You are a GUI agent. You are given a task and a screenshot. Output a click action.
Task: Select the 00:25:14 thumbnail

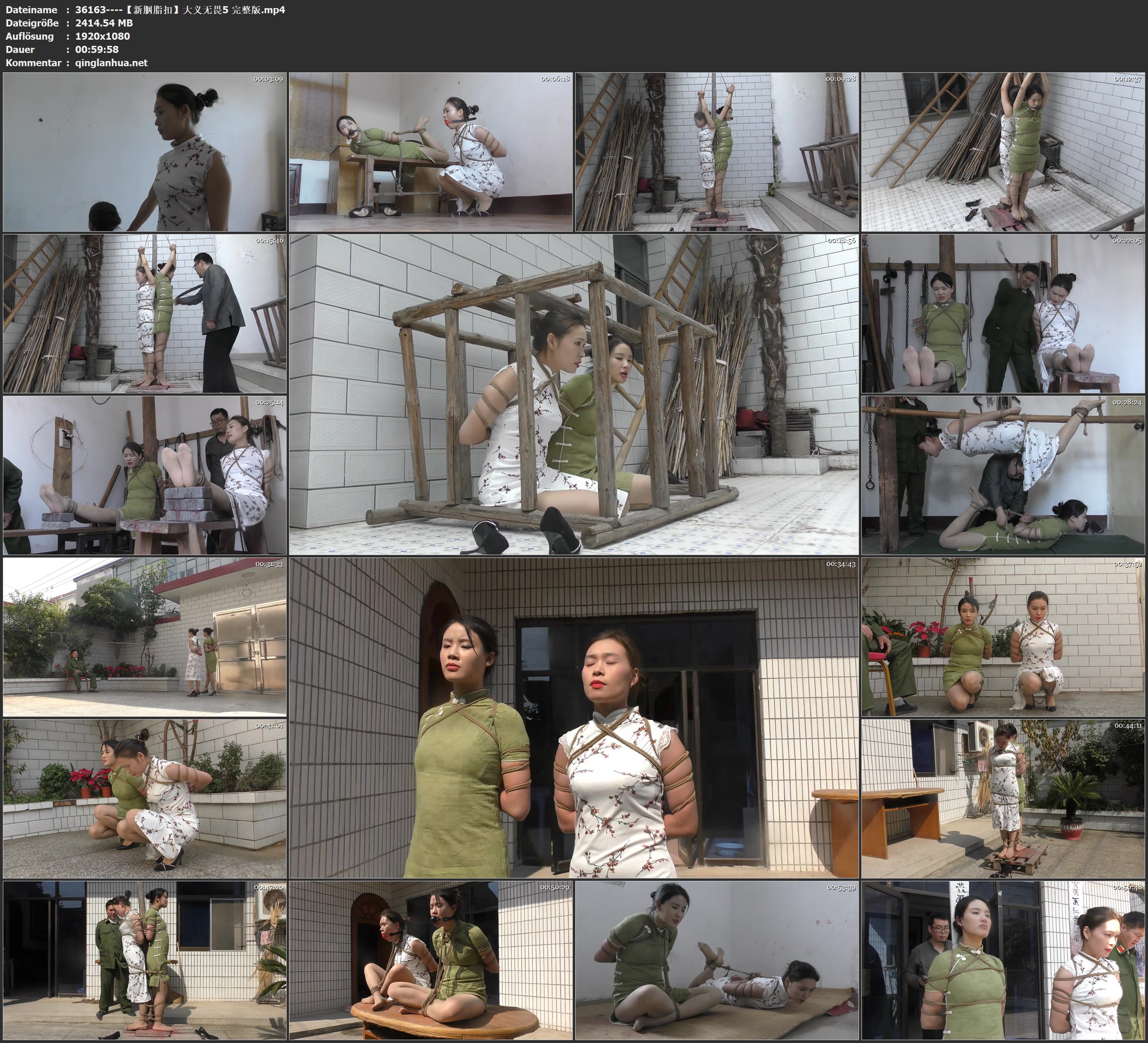[x=145, y=475]
